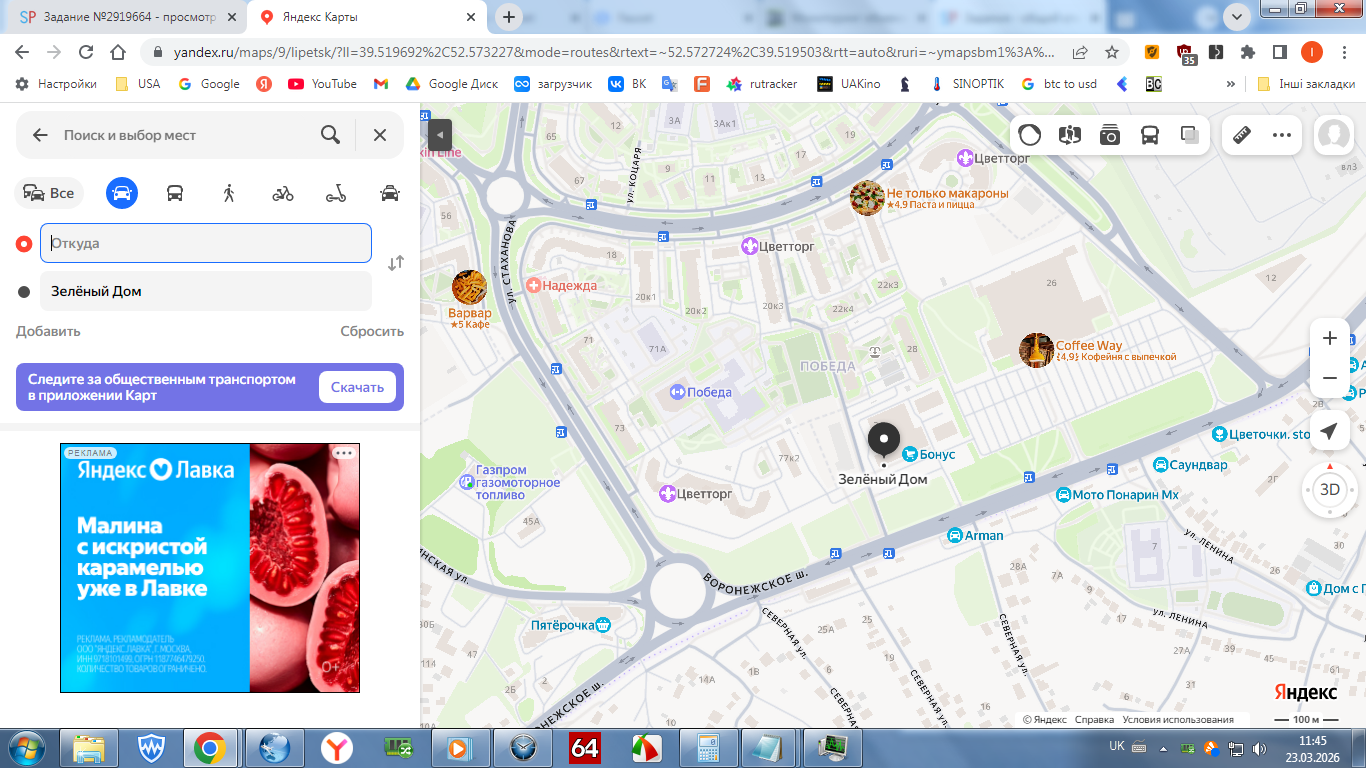Select the car route mode icon
Viewport: 1366px width, 768px height.
[x=122, y=193]
